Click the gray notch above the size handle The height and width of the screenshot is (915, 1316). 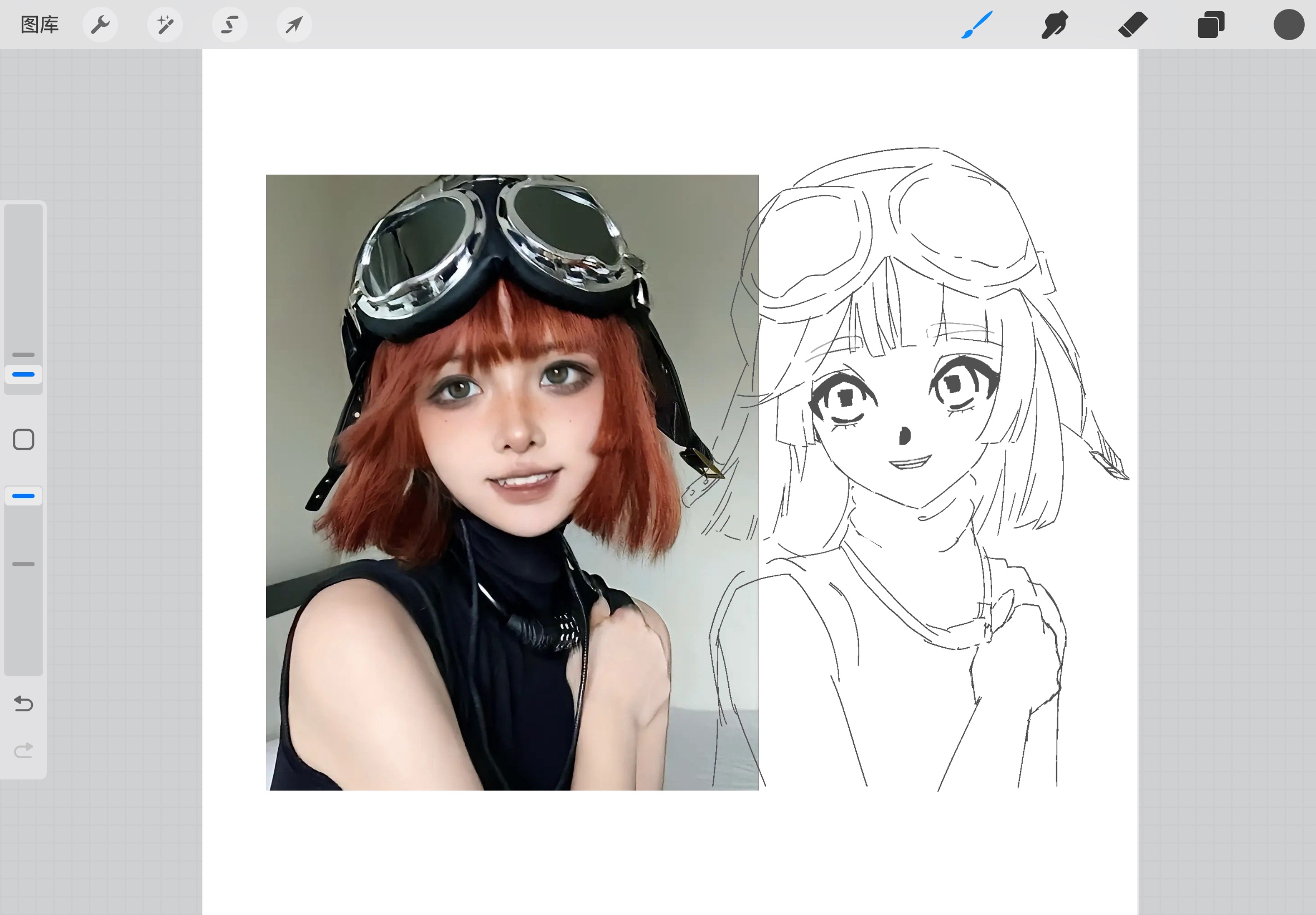click(23, 355)
